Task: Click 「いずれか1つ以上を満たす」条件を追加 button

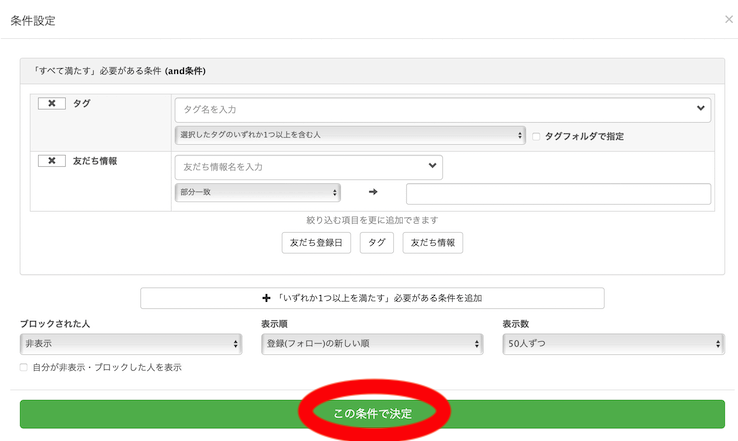Action: pos(372,298)
